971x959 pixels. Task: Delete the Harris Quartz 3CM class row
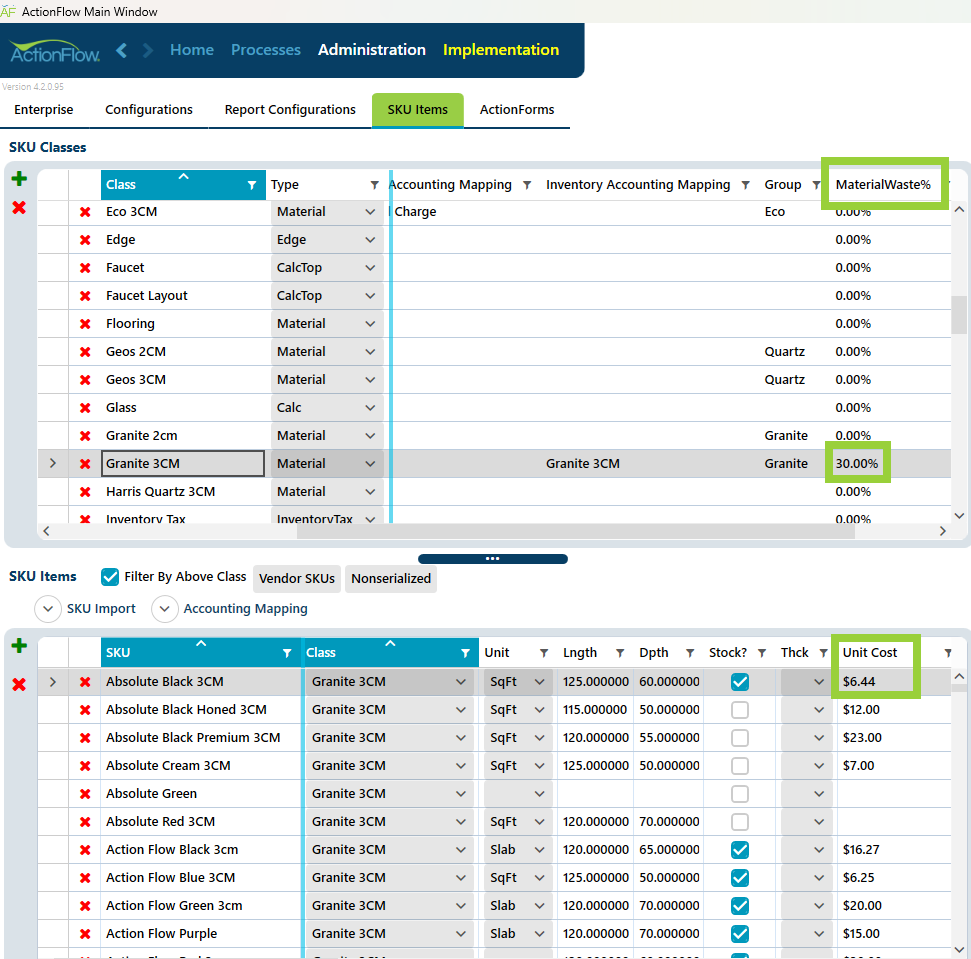[x=85, y=492]
